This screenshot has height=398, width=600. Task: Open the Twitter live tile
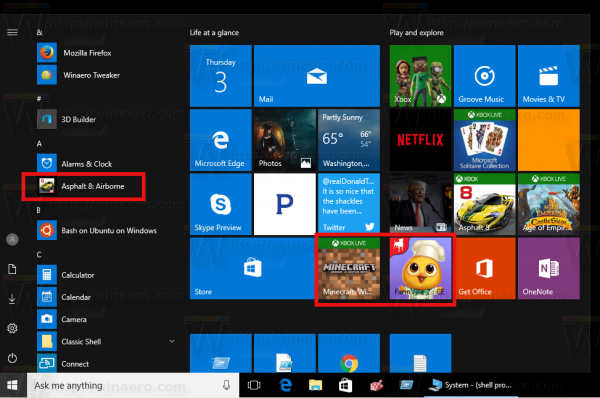[x=349, y=204]
